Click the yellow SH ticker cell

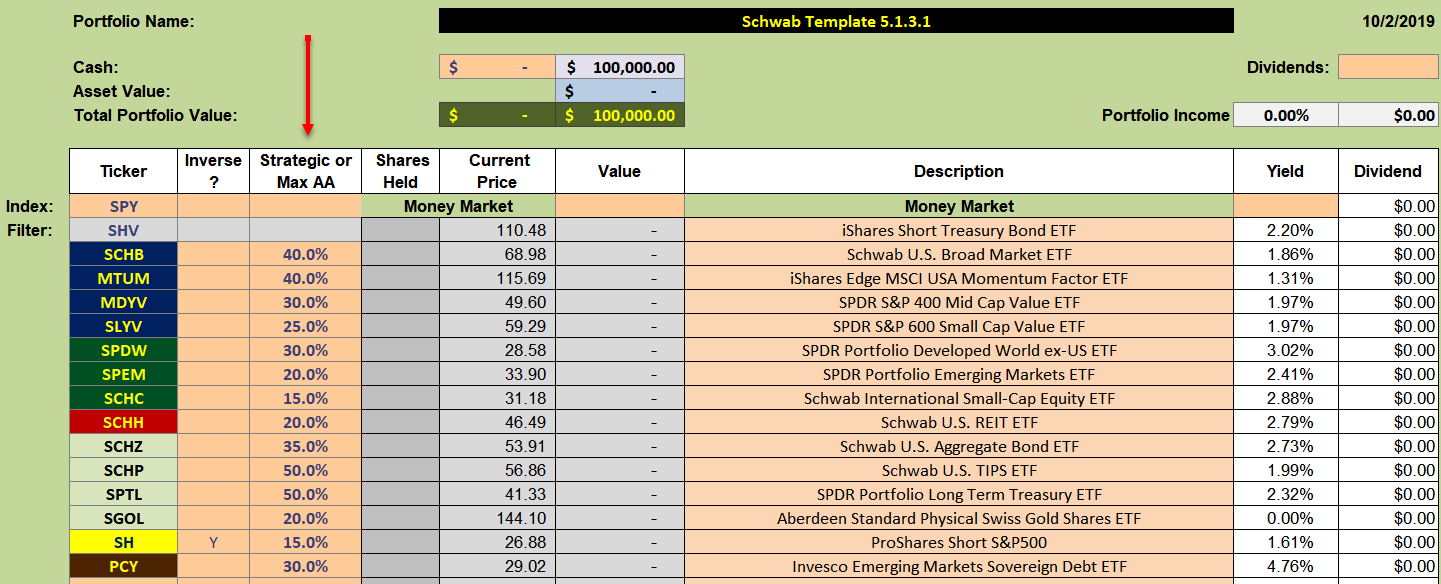point(124,542)
